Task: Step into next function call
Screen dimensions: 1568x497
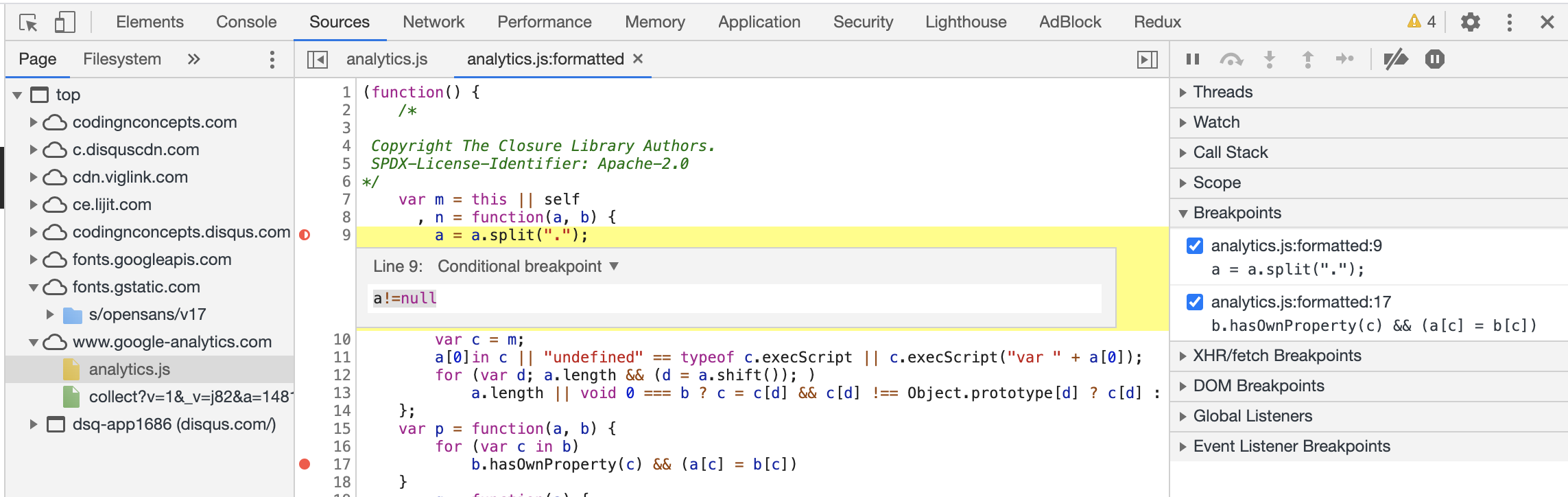Action: pyautogui.click(x=1270, y=59)
